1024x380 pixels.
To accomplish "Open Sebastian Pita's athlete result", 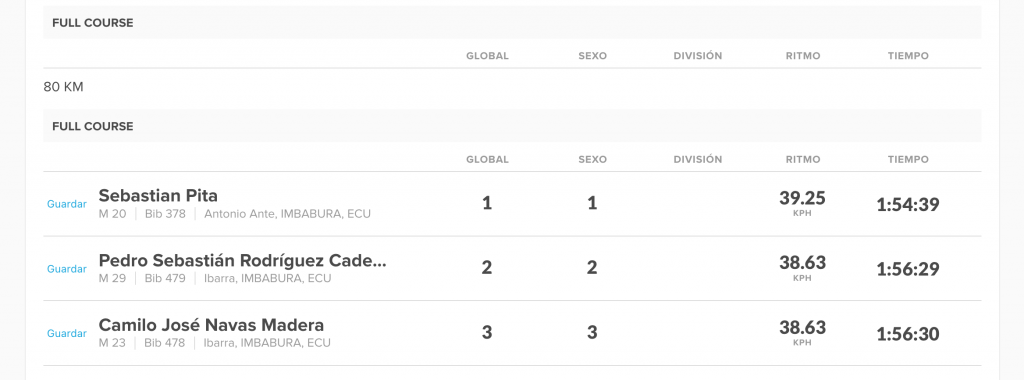I will [158, 196].
